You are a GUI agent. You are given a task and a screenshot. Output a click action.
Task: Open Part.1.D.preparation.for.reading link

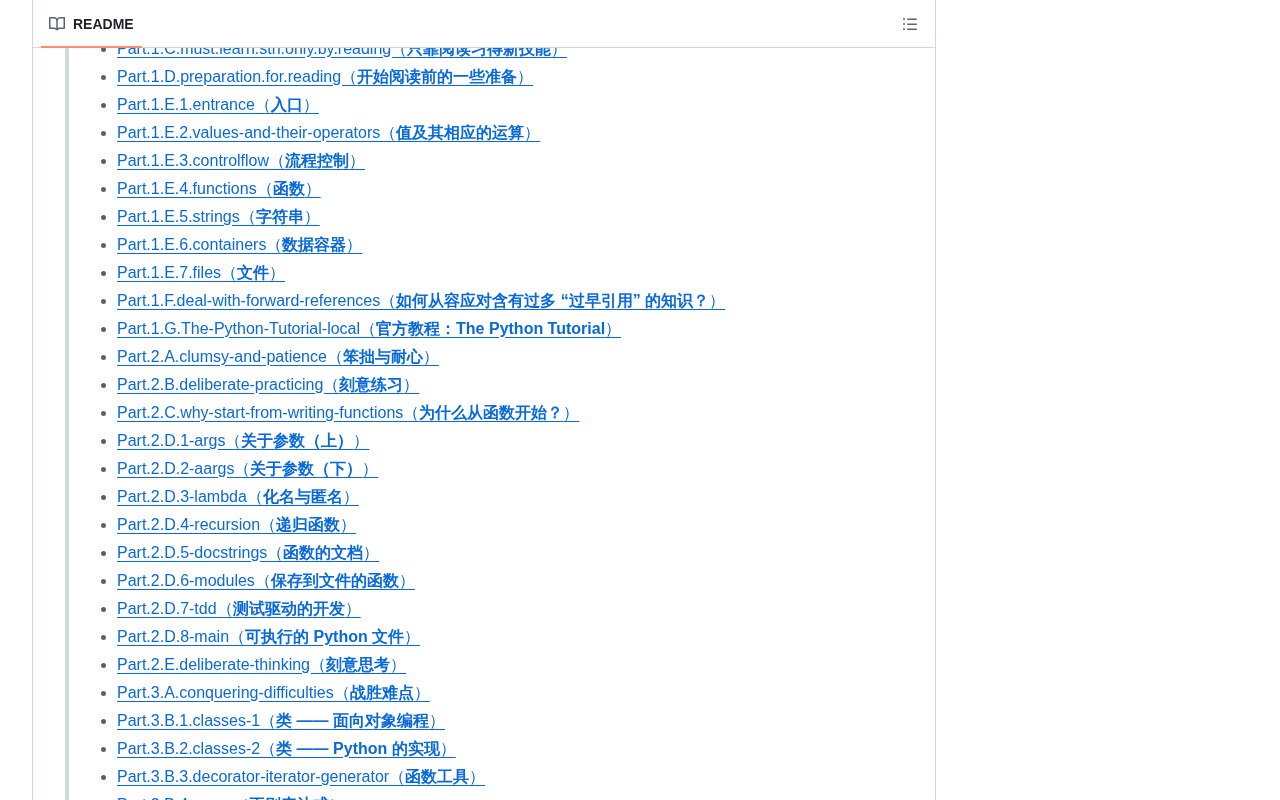click(x=325, y=77)
